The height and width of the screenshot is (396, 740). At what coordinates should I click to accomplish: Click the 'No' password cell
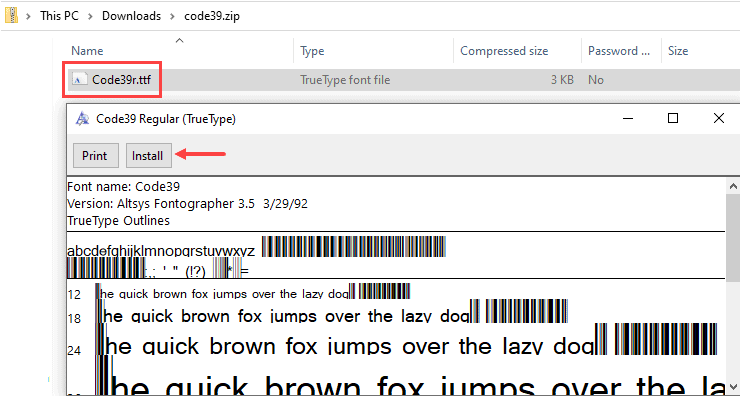[596, 80]
